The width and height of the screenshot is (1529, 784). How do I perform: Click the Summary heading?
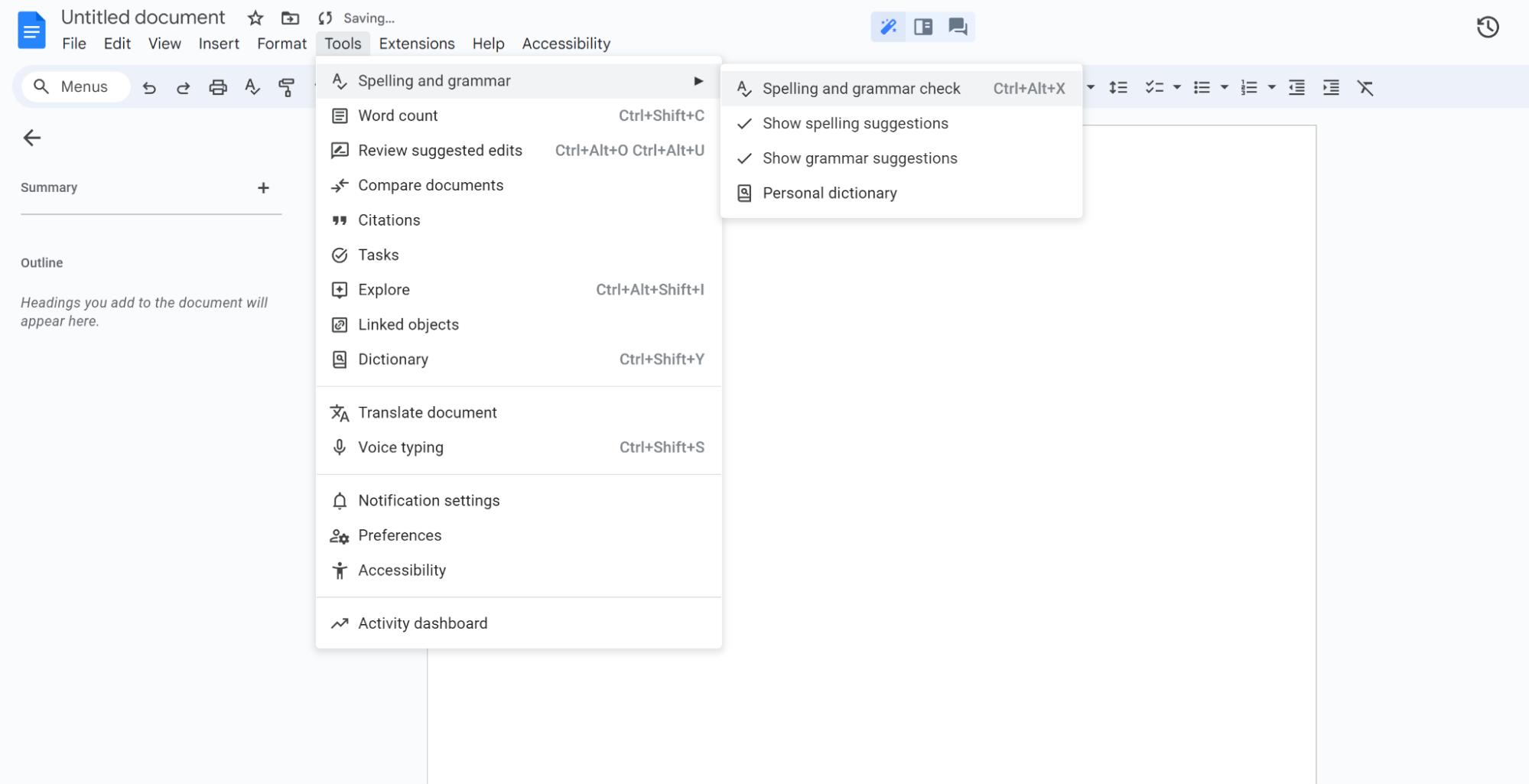tap(49, 187)
